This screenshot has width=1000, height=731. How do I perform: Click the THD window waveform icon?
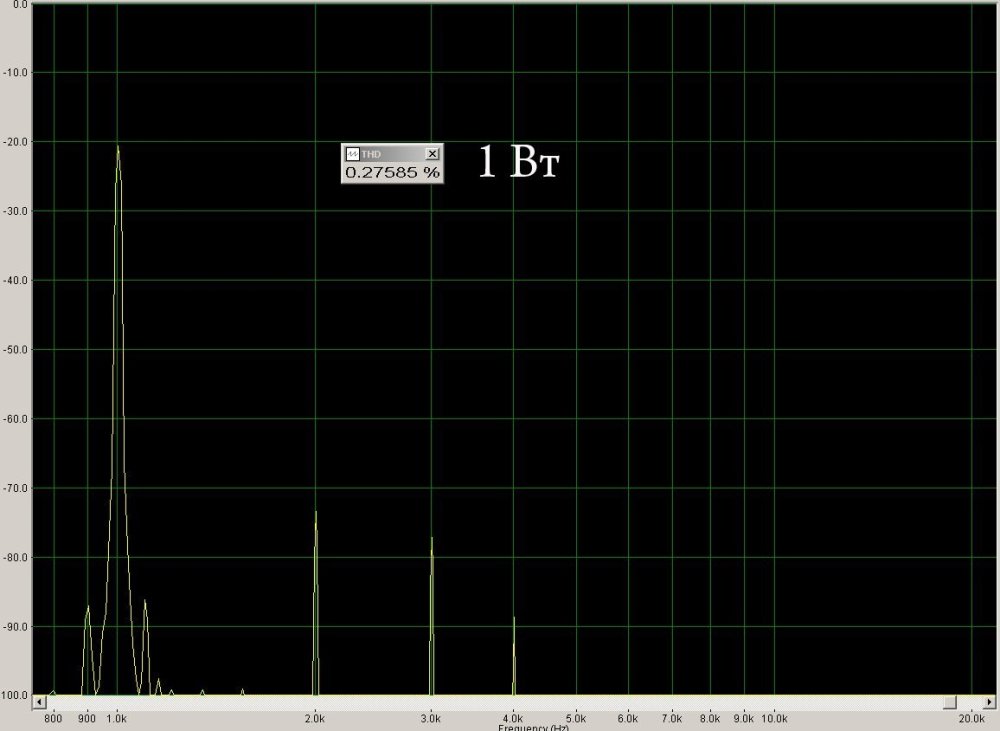(352, 154)
